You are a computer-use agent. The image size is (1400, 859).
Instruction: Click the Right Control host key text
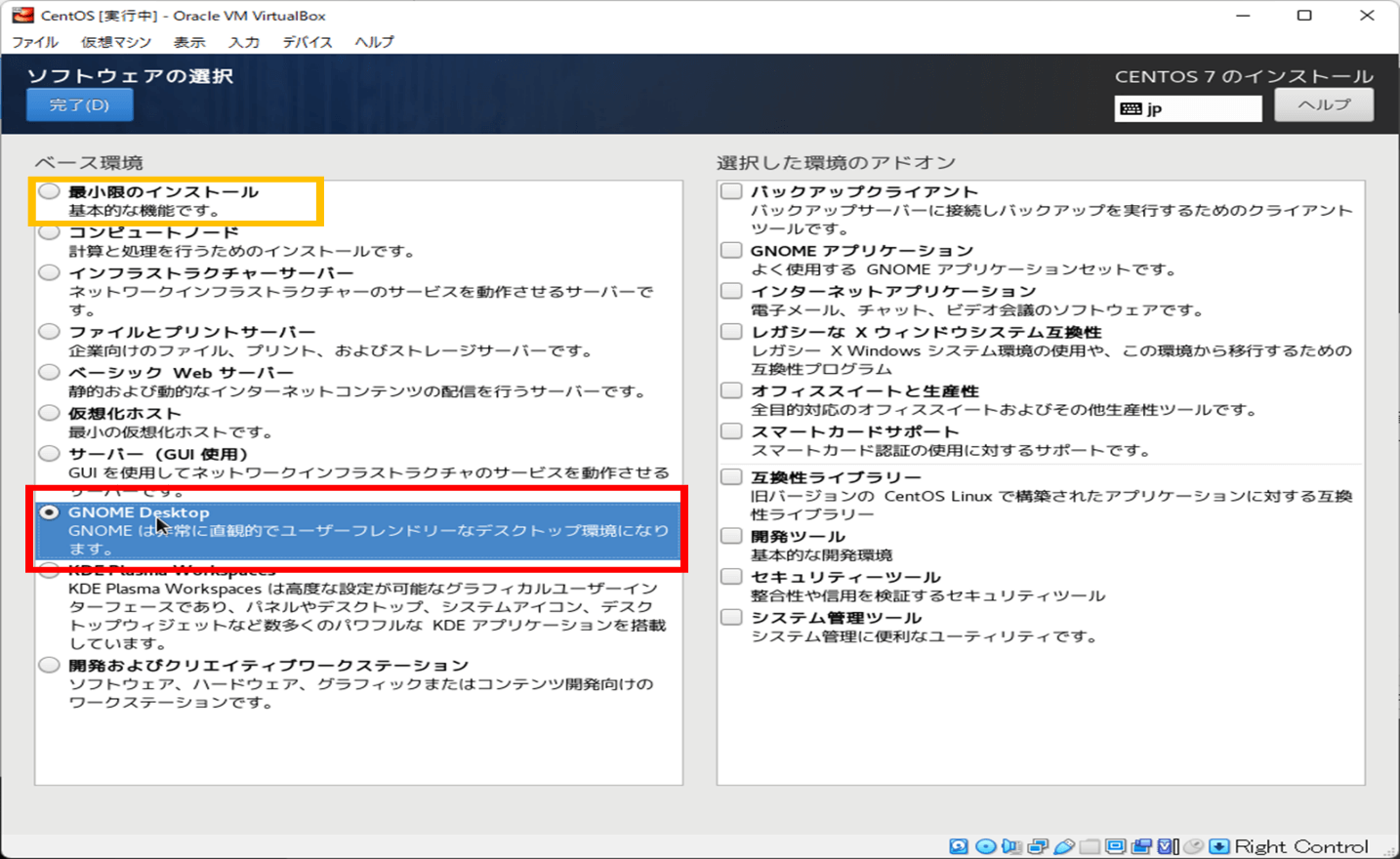1301,846
